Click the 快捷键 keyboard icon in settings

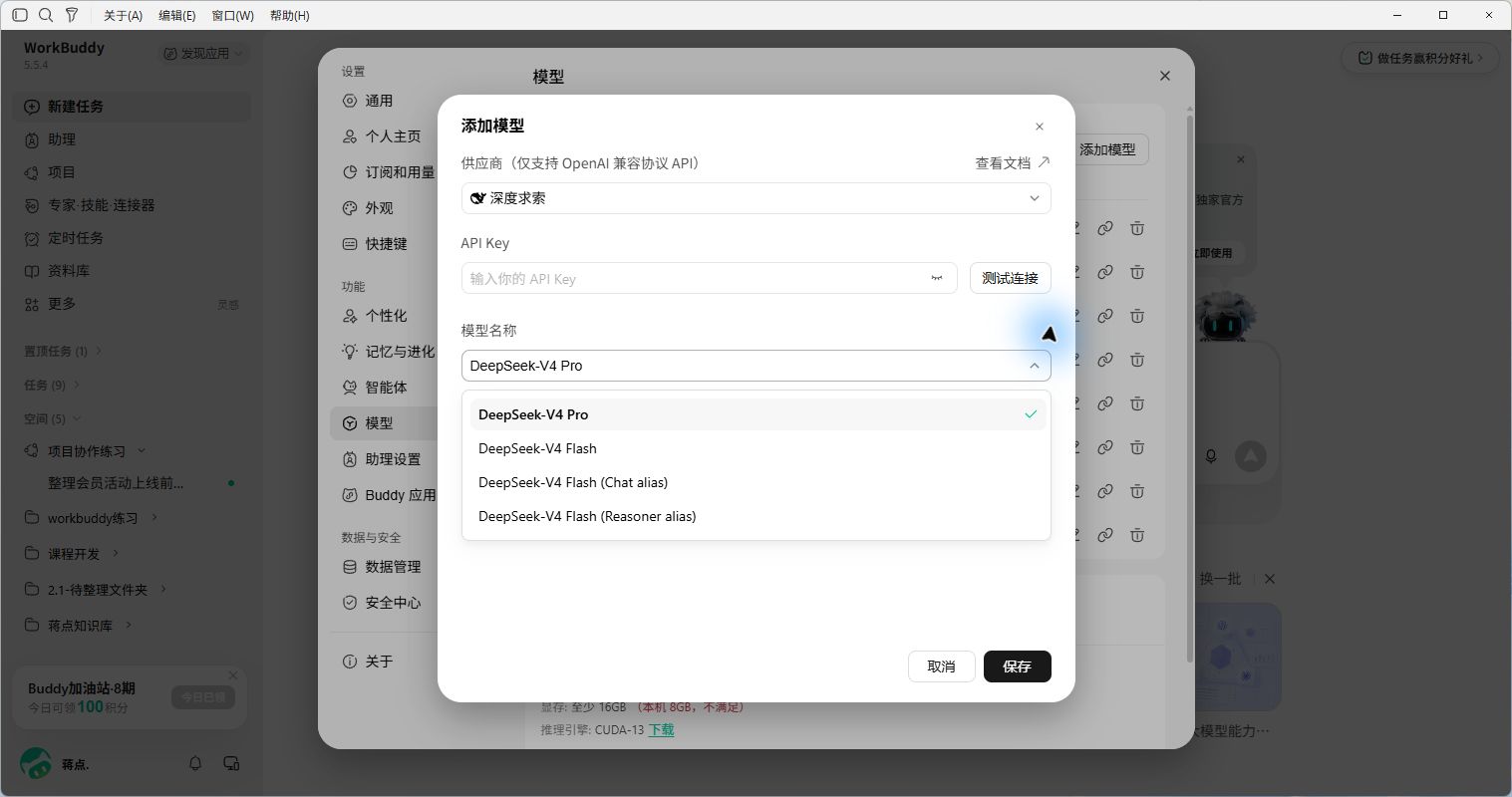pos(350,244)
